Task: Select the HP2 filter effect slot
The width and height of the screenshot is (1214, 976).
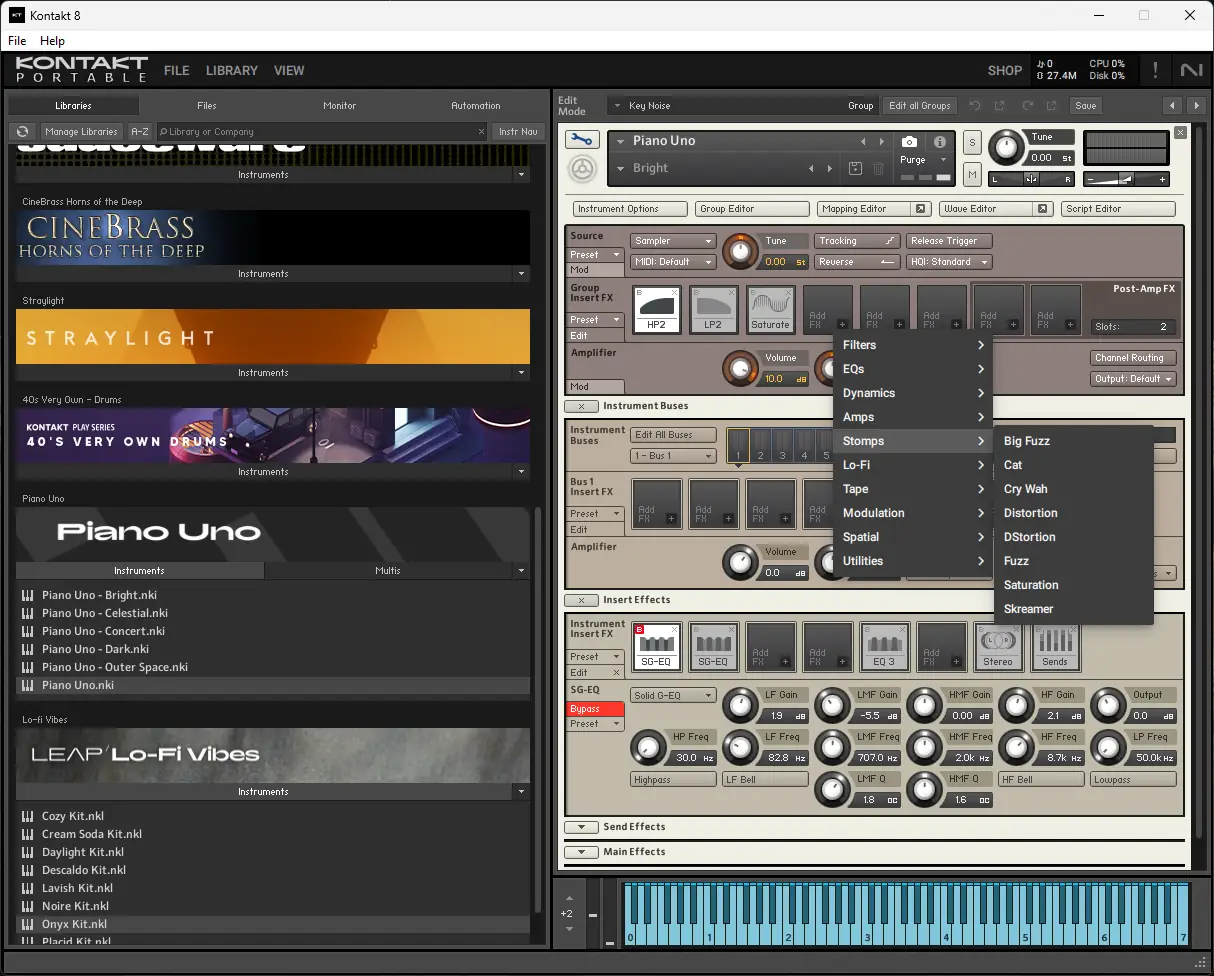Action: click(x=657, y=309)
